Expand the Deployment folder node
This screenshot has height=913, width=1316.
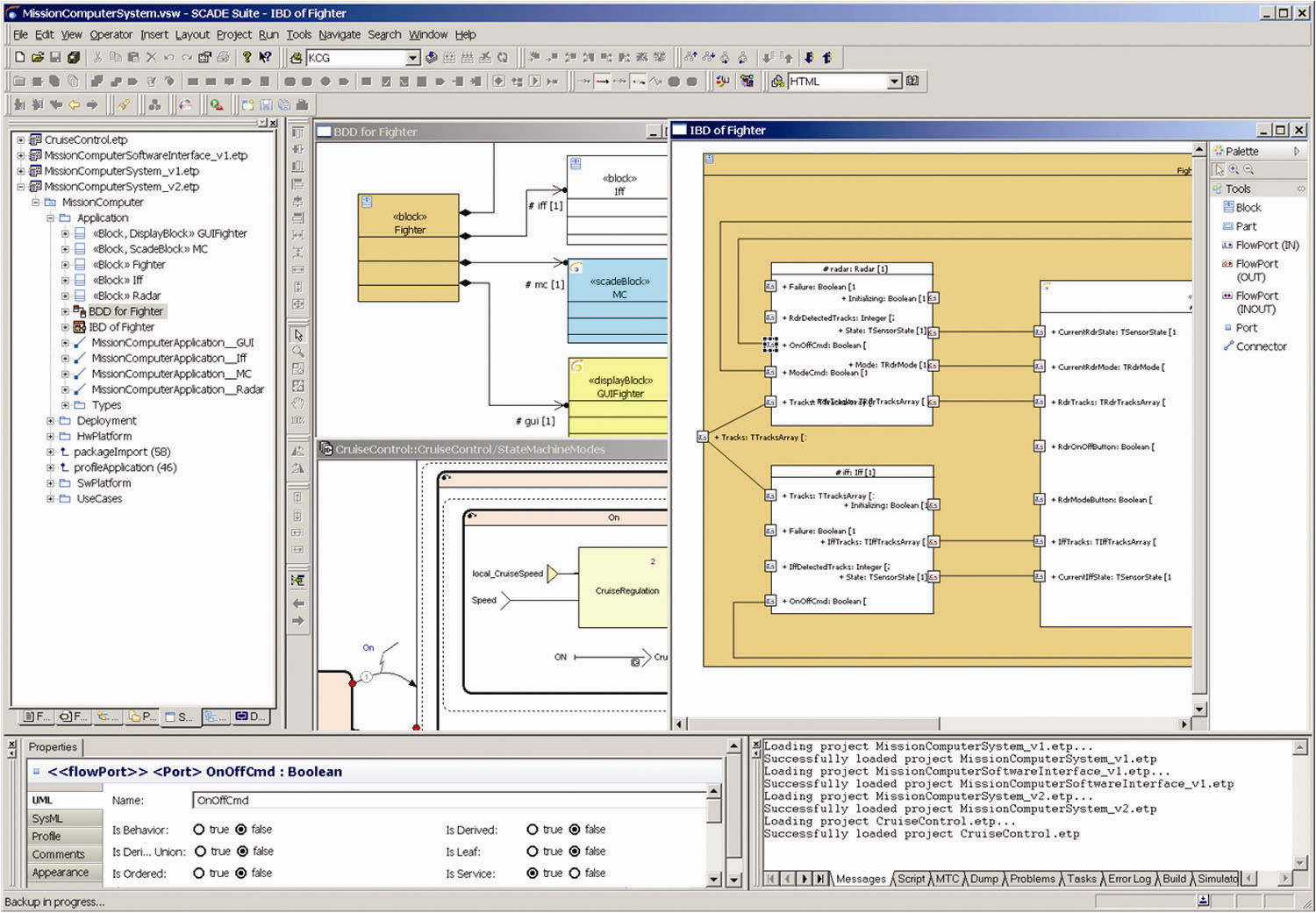pos(51,421)
